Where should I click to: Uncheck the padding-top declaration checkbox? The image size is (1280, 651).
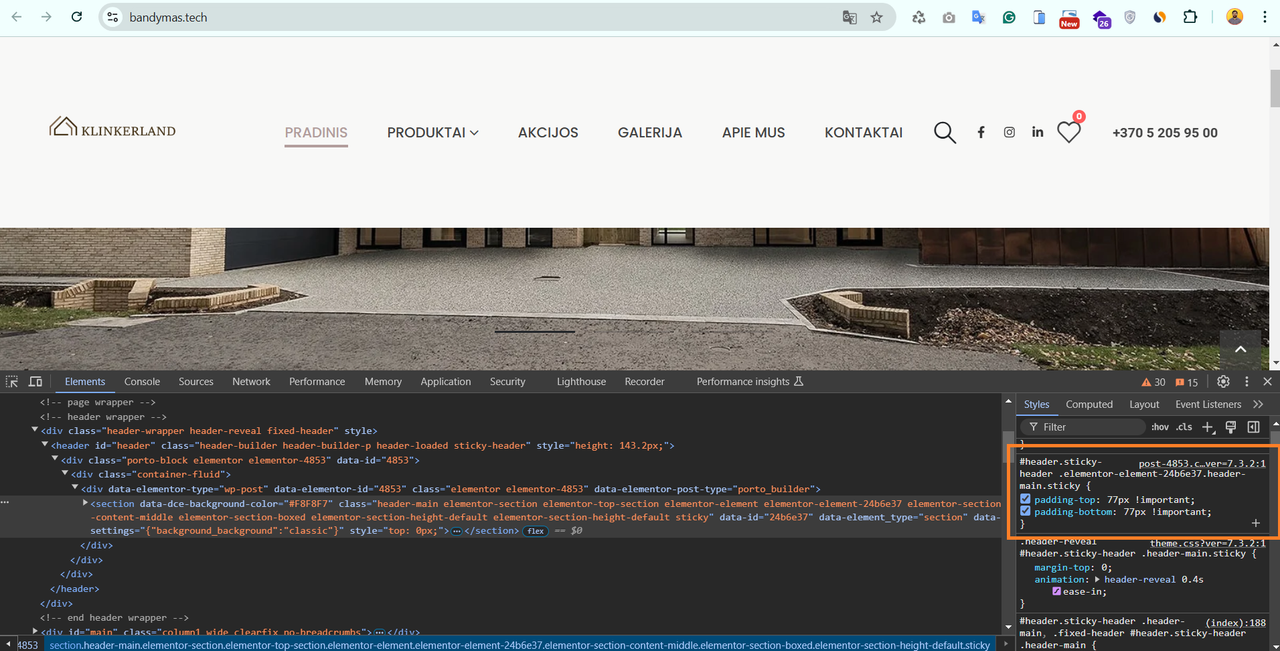[x=1025, y=499]
